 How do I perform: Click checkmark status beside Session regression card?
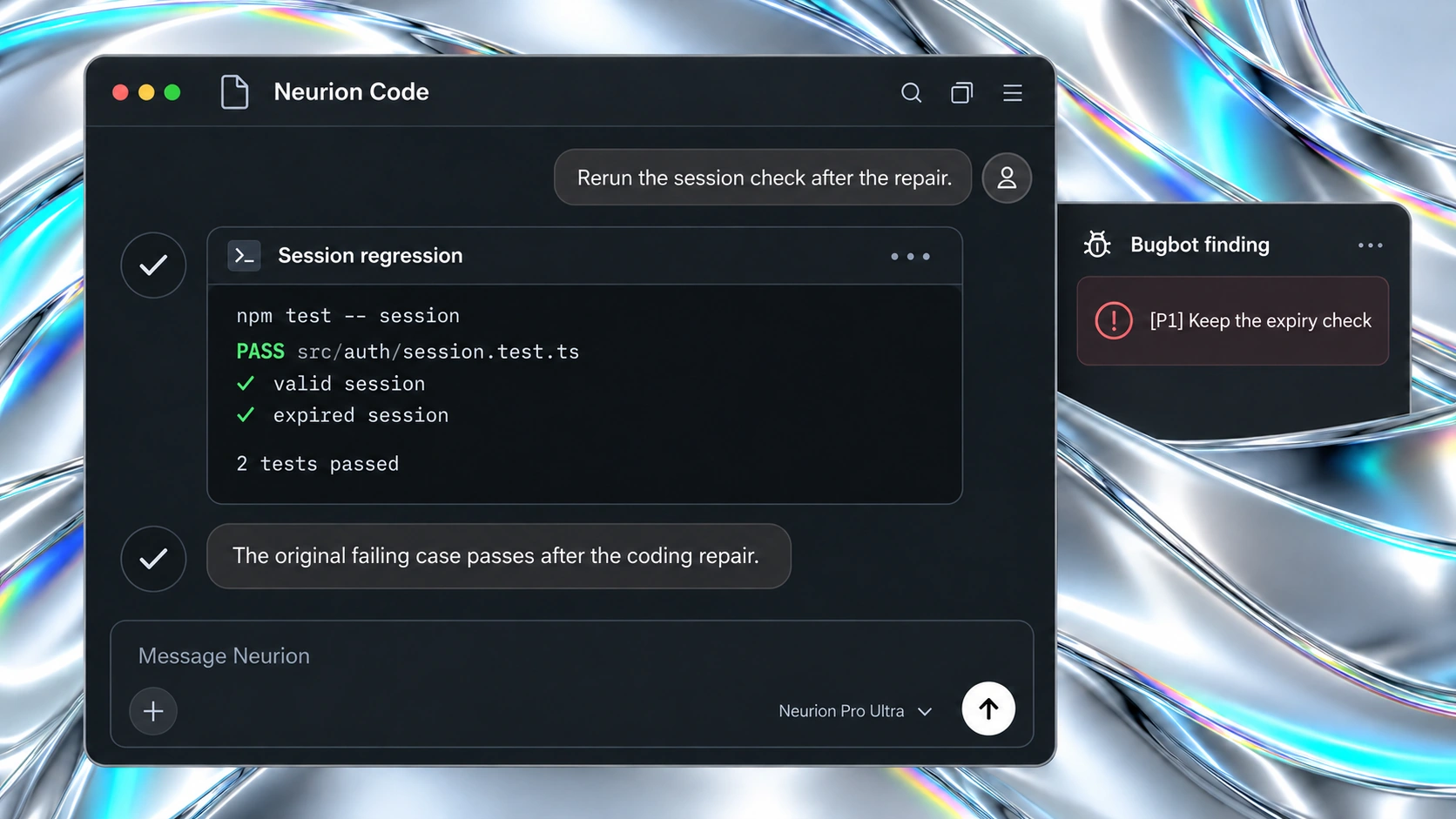pos(153,265)
